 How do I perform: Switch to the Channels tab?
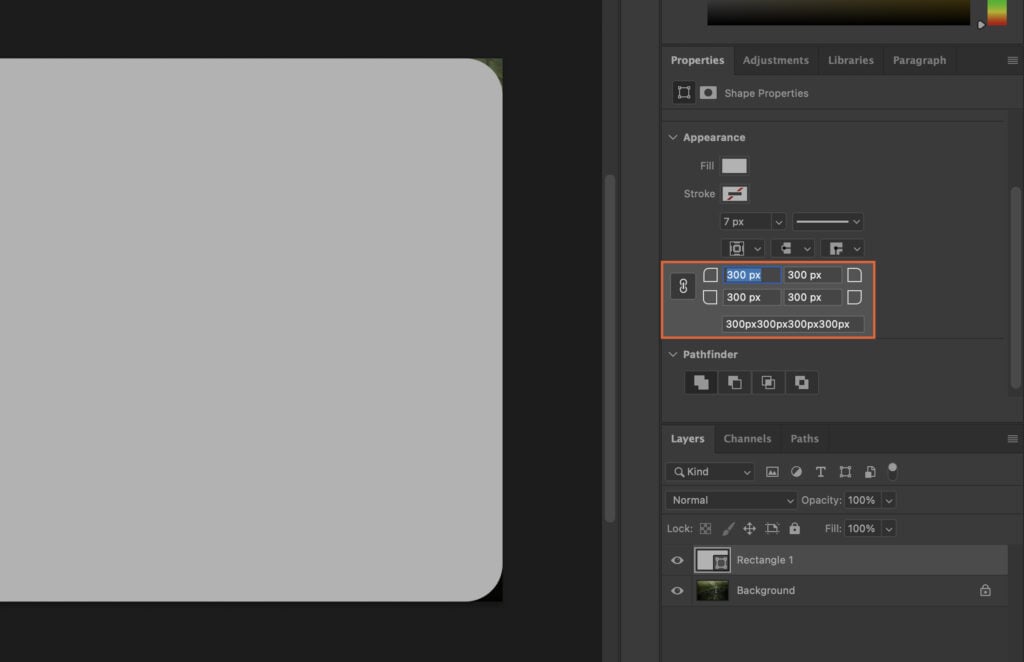pyautogui.click(x=747, y=438)
